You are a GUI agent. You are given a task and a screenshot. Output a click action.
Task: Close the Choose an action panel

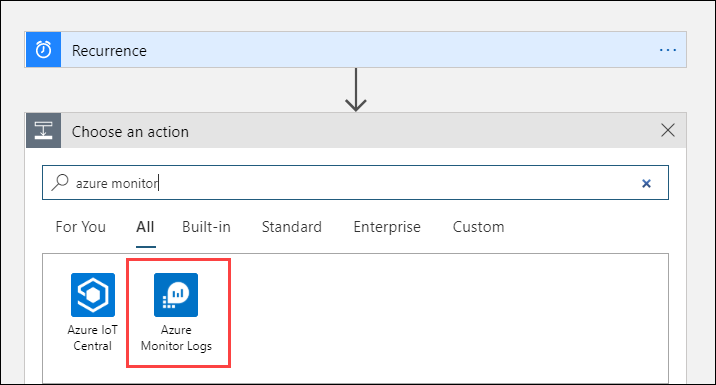(x=668, y=131)
